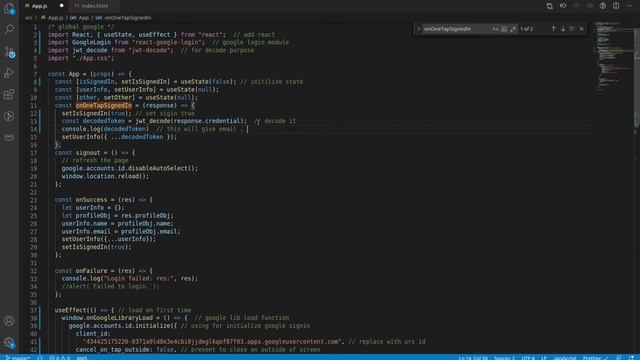Click the AWS status bar item

click(82, 358)
